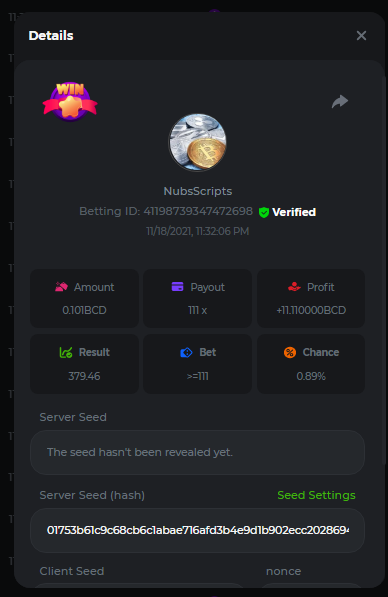Click the unrevealed Server Seed field
Image resolution: width=388 pixels, height=597 pixels.
[197, 452]
